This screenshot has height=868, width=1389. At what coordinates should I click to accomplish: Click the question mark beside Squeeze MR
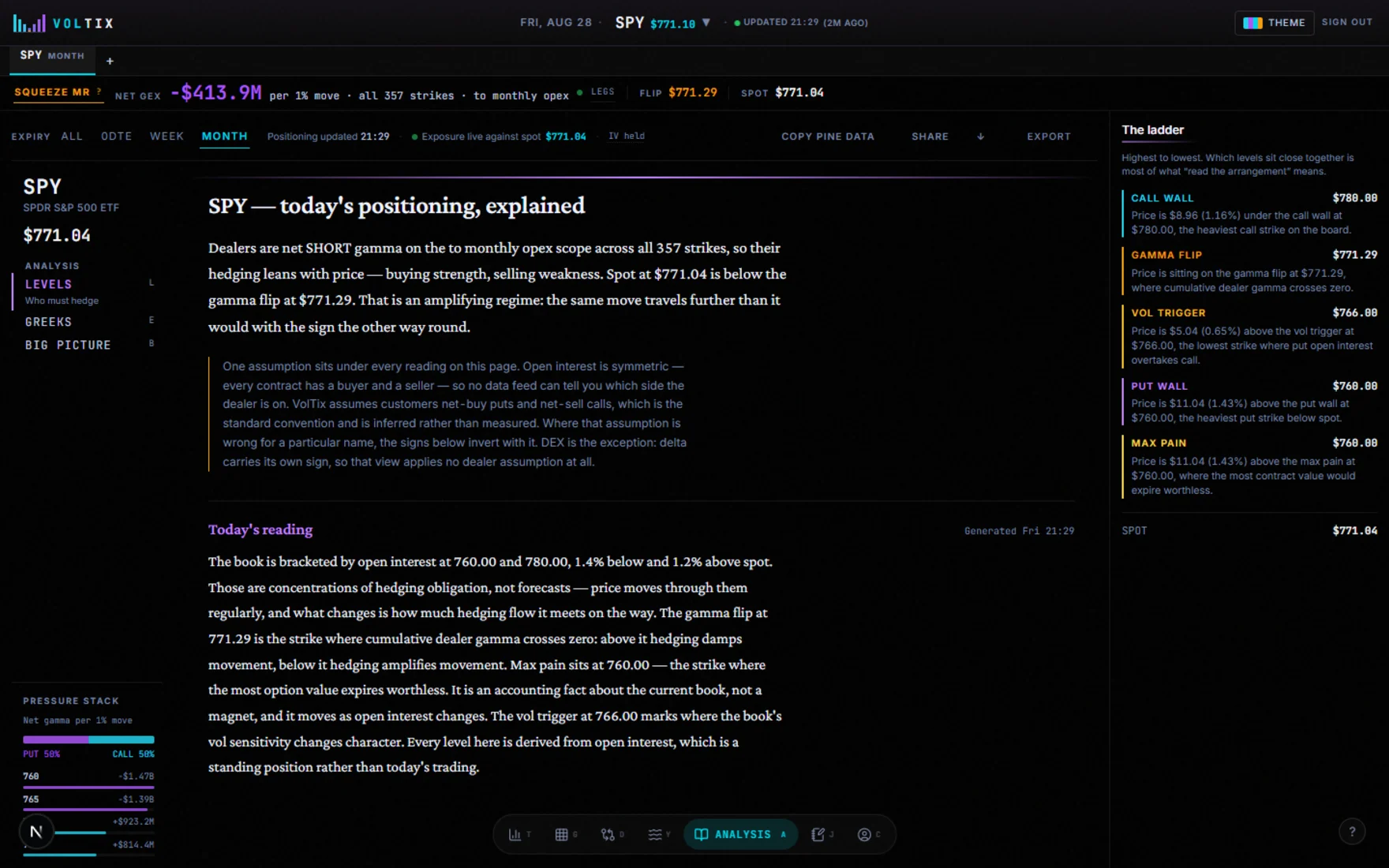click(x=99, y=92)
